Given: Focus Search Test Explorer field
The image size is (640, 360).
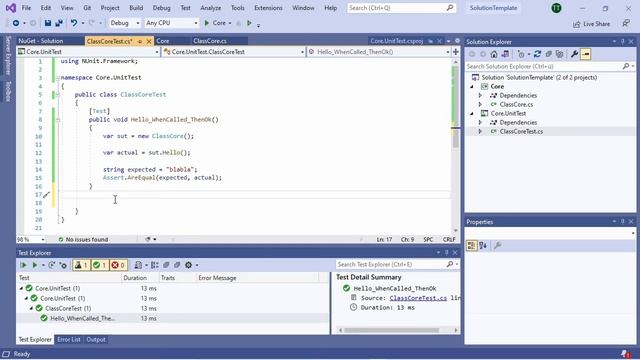Looking at the screenshot, I should click(397, 264).
